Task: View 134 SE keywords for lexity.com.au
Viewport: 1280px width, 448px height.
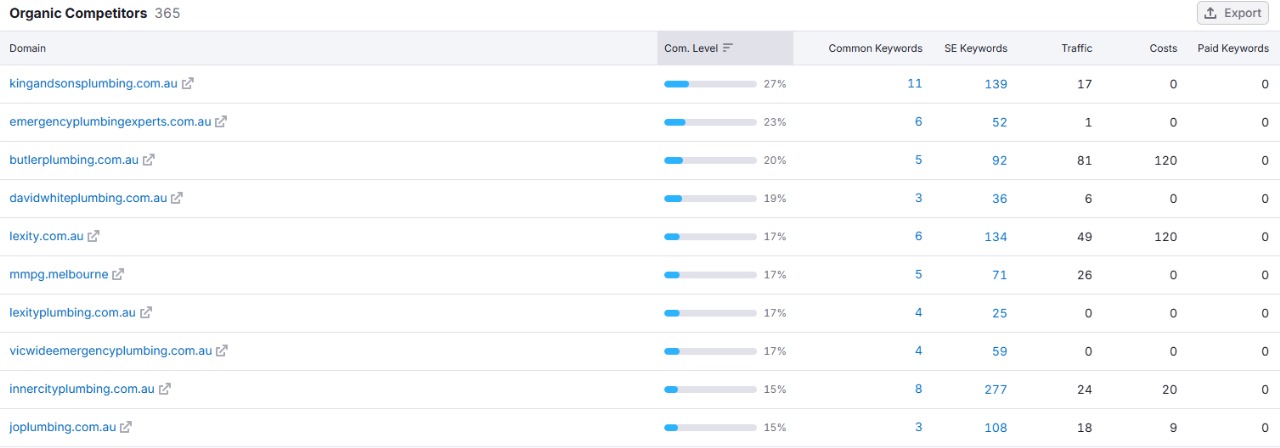Action: [x=995, y=236]
